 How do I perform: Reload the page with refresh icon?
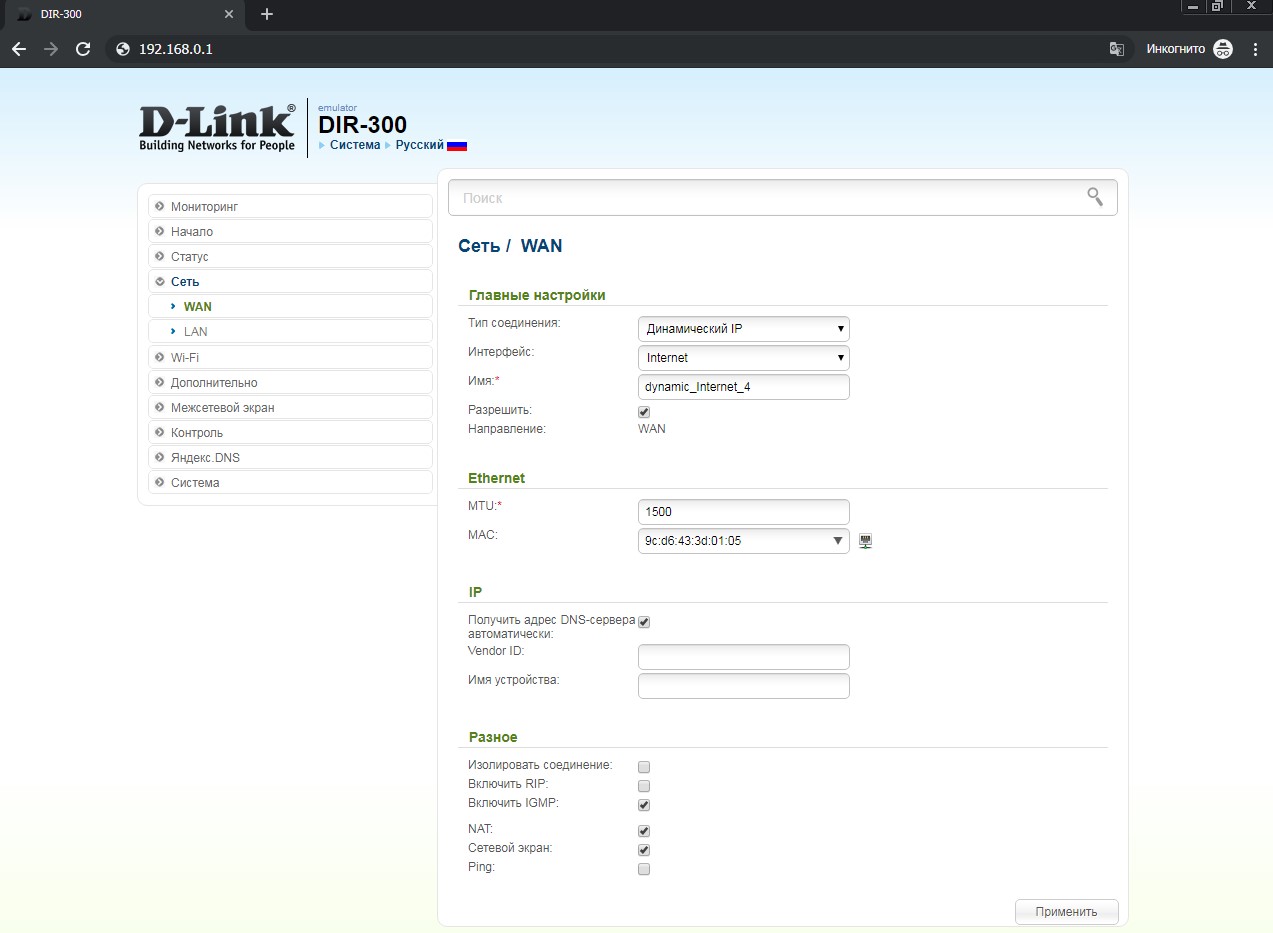[x=83, y=48]
